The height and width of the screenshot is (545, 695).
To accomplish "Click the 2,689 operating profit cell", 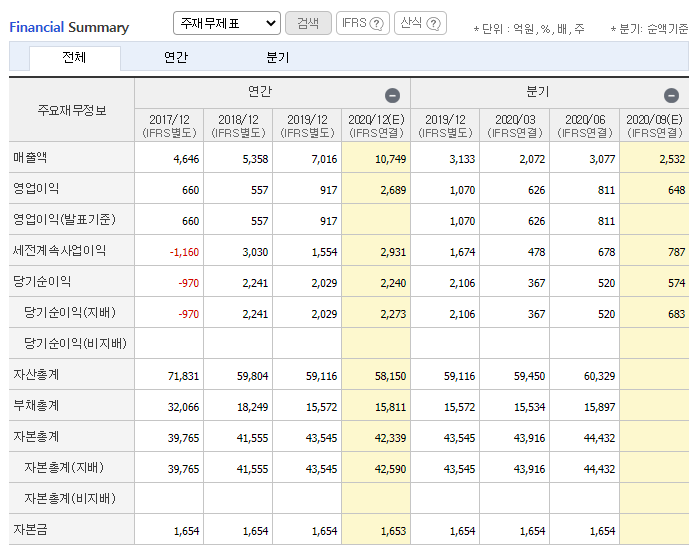I will click(x=376, y=190).
